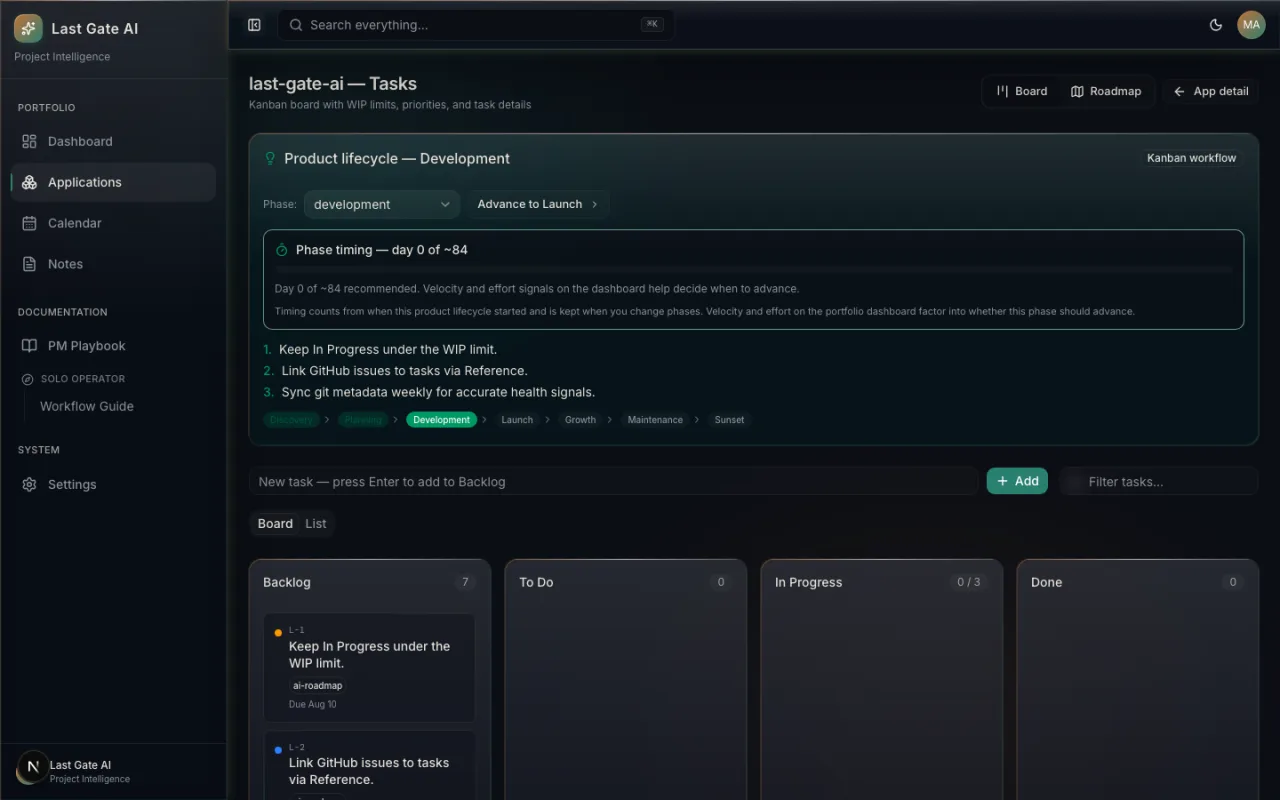This screenshot has width=1280, height=800.
Task: Click the orange priority dot on L-1
Action: [278, 633]
